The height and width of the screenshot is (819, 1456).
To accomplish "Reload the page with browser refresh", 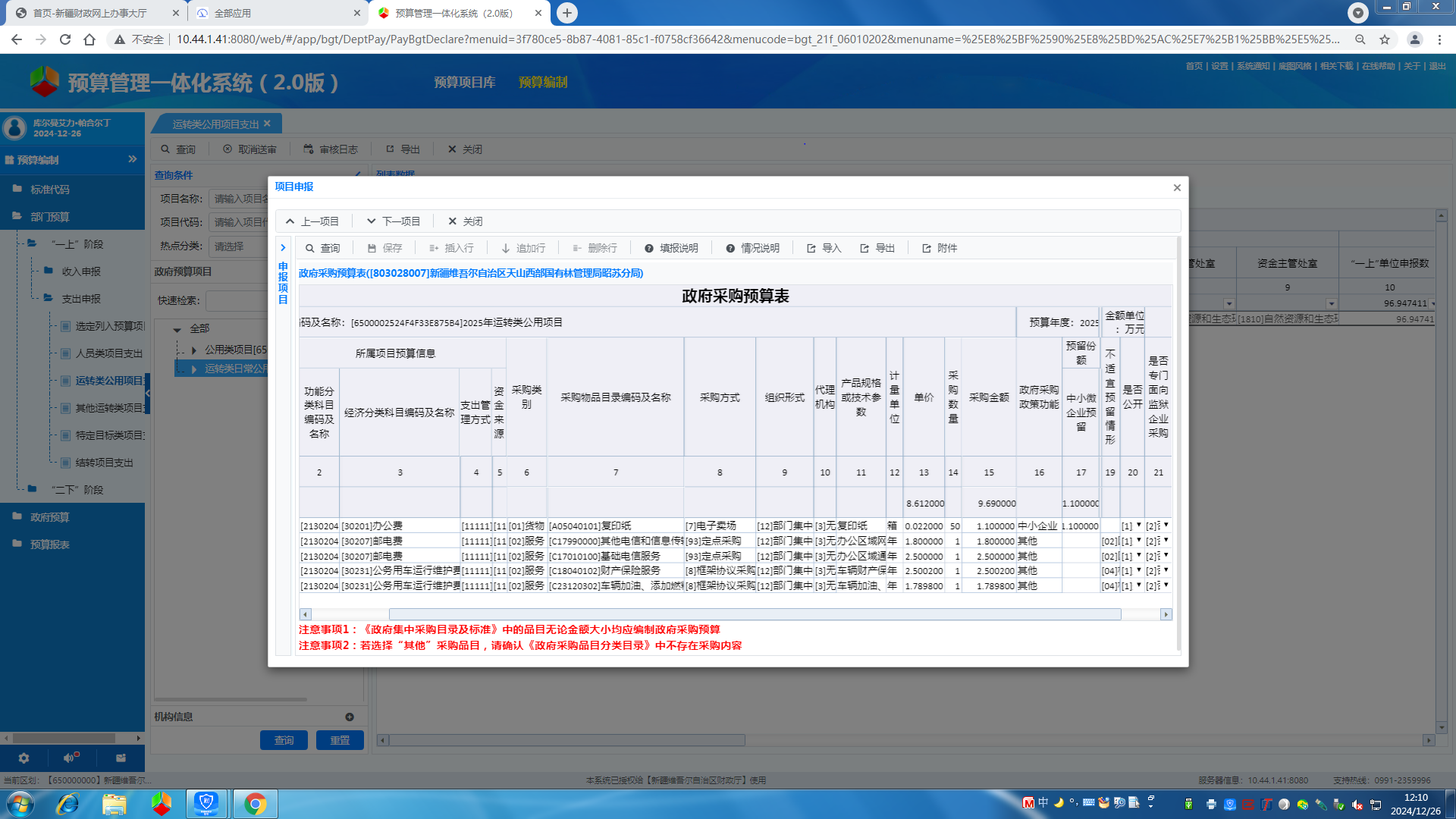I will (x=65, y=39).
